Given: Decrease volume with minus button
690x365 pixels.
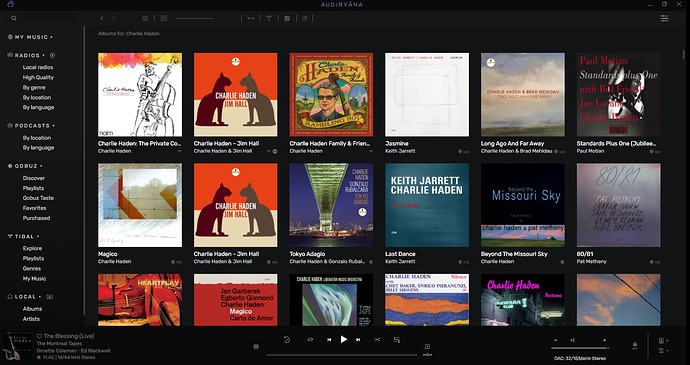Looking at the screenshot, I should click(x=555, y=340).
